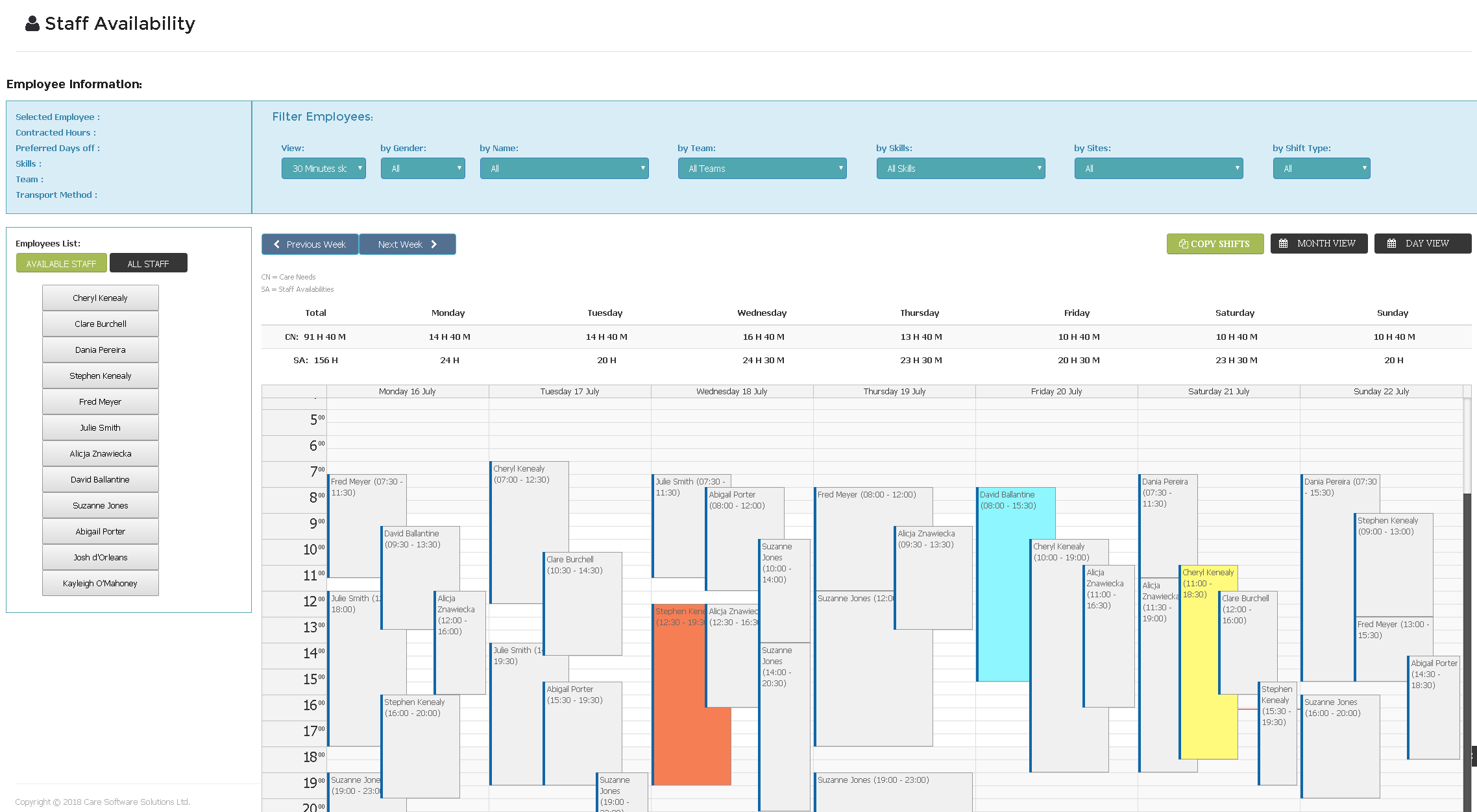Select employee David Ballantine from the list

coord(101,480)
